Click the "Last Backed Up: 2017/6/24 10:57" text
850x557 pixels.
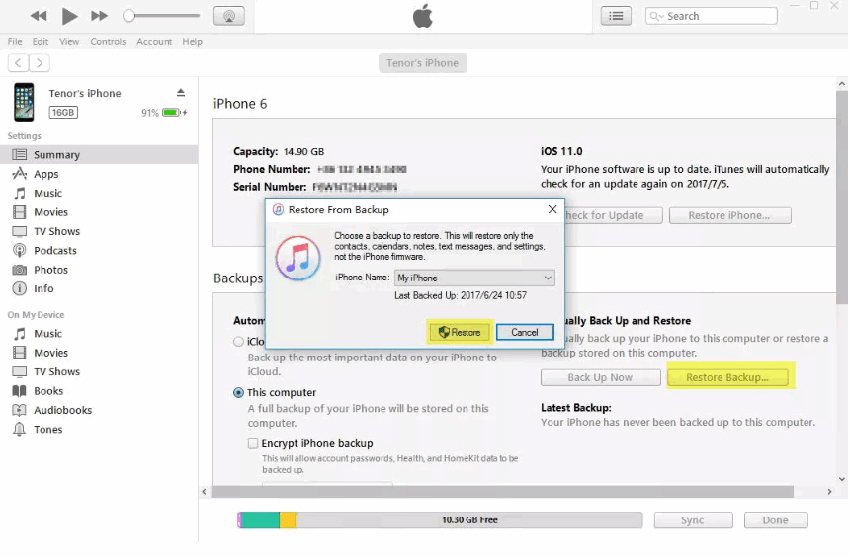(460, 295)
